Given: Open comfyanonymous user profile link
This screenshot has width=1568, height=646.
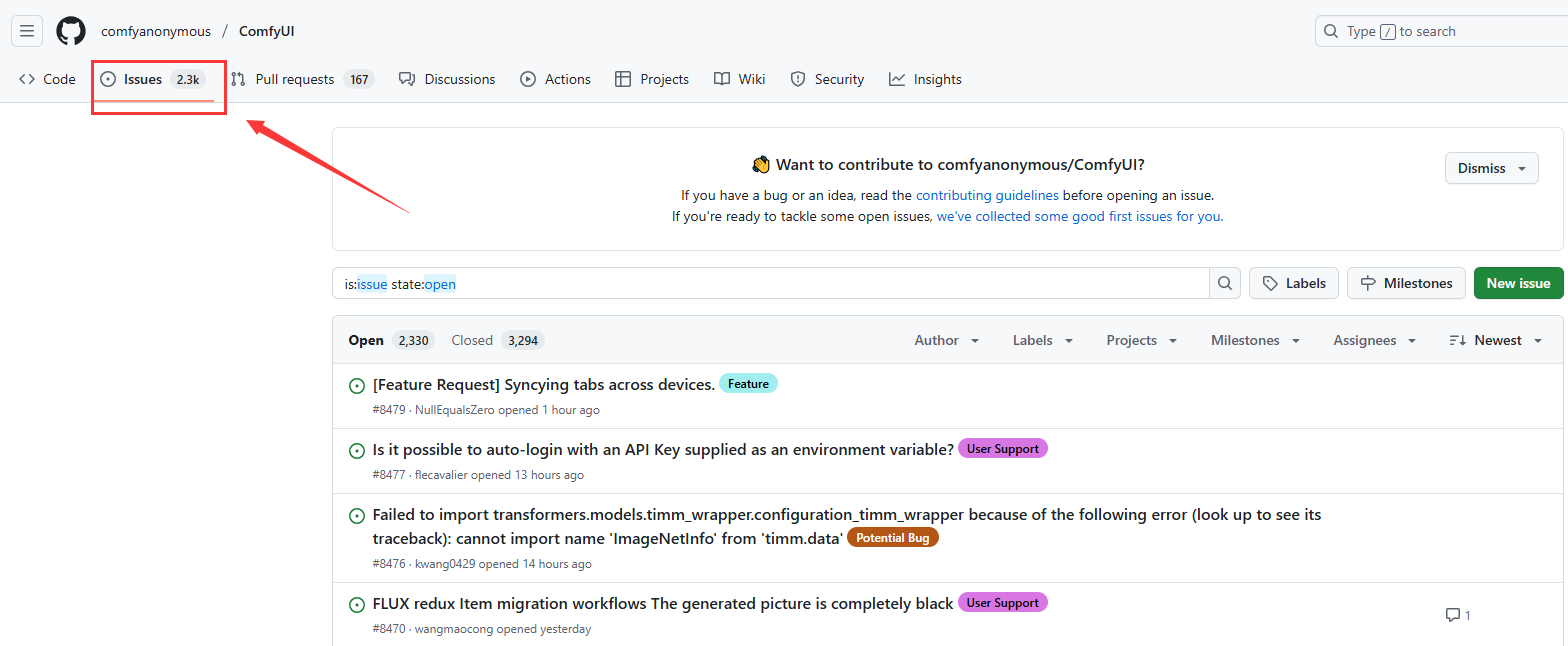Looking at the screenshot, I should coord(156,31).
